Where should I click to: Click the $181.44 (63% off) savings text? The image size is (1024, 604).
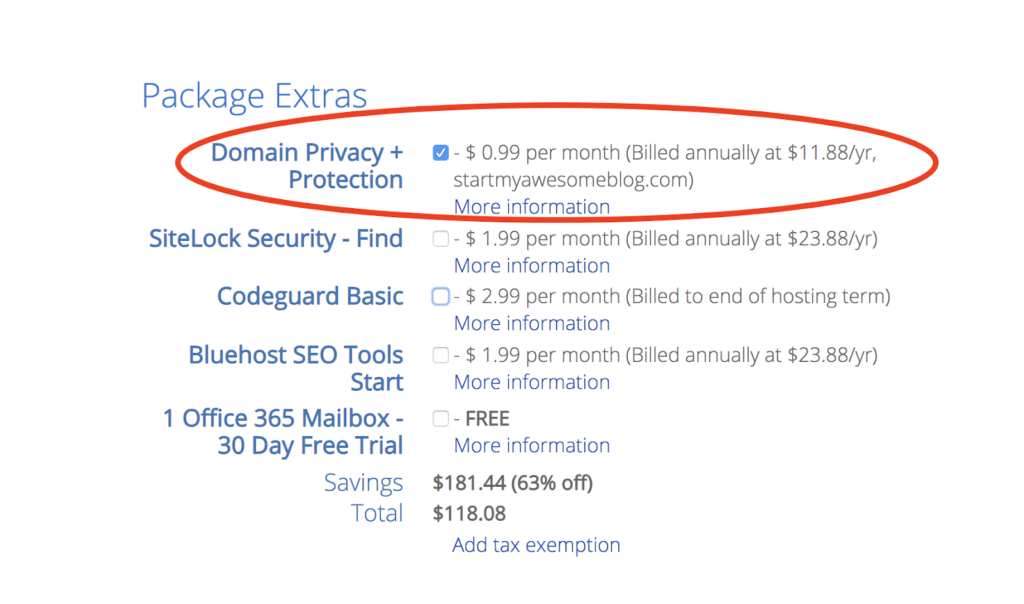click(x=513, y=483)
